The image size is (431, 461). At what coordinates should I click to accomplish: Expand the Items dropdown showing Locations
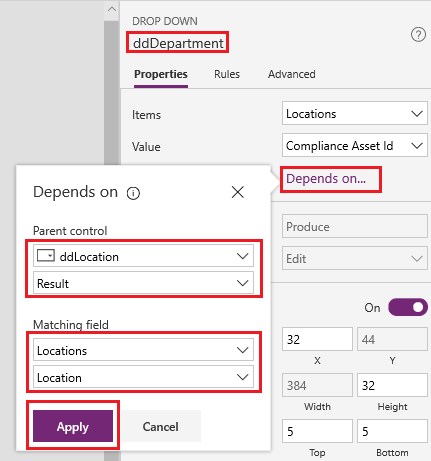pyautogui.click(x=355, y=114)
